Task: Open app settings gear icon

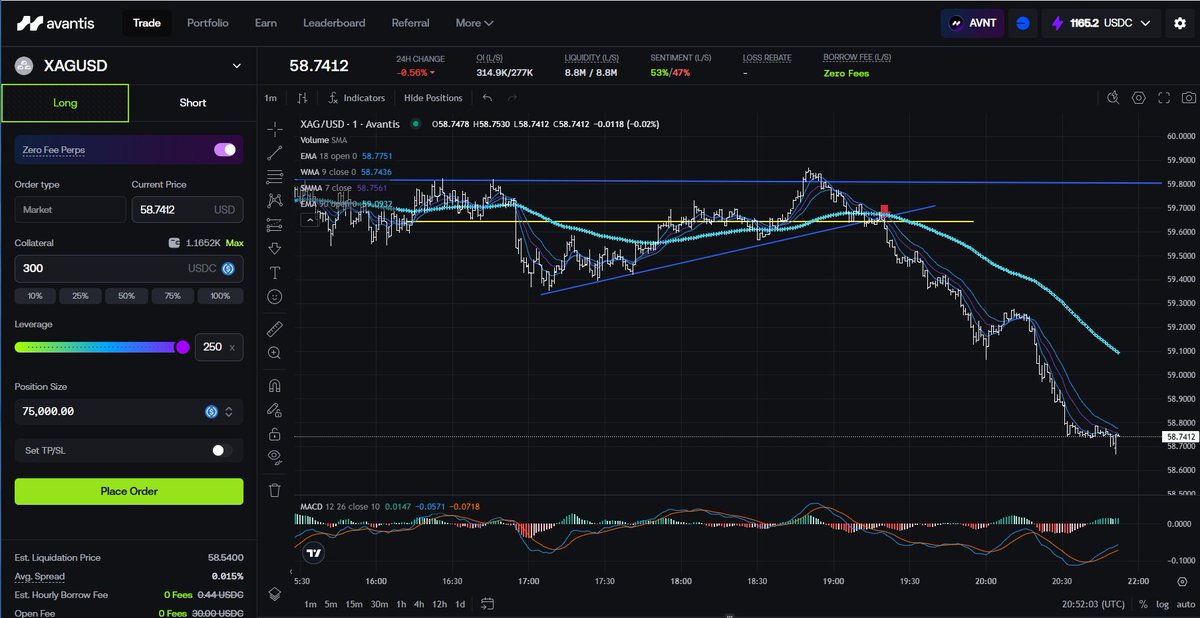Action: [x=1180, y=23]
